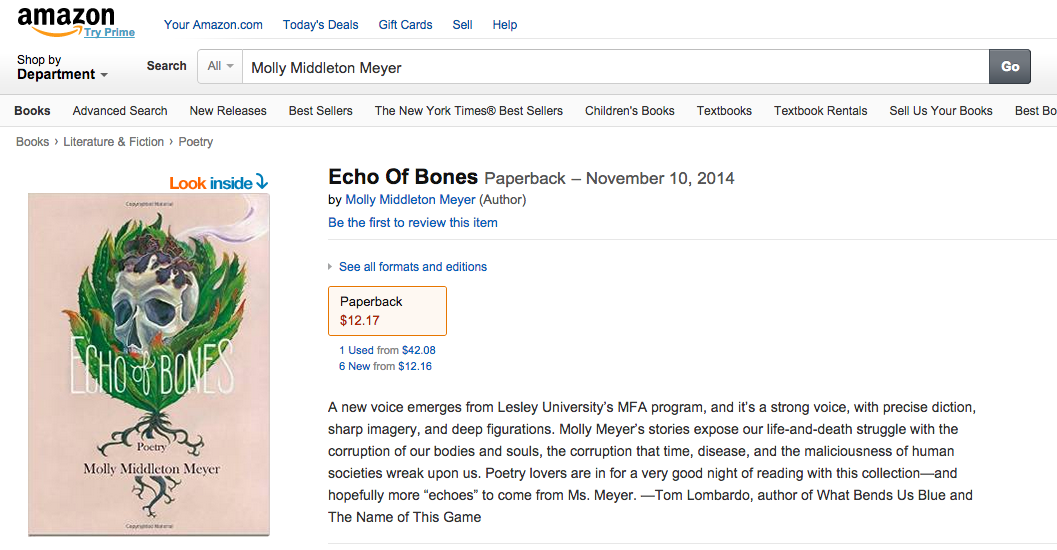Open Today's Deals page
The width and height of the screenshot is (1057, 550).
pyautogui.click(x=320, y=25)
